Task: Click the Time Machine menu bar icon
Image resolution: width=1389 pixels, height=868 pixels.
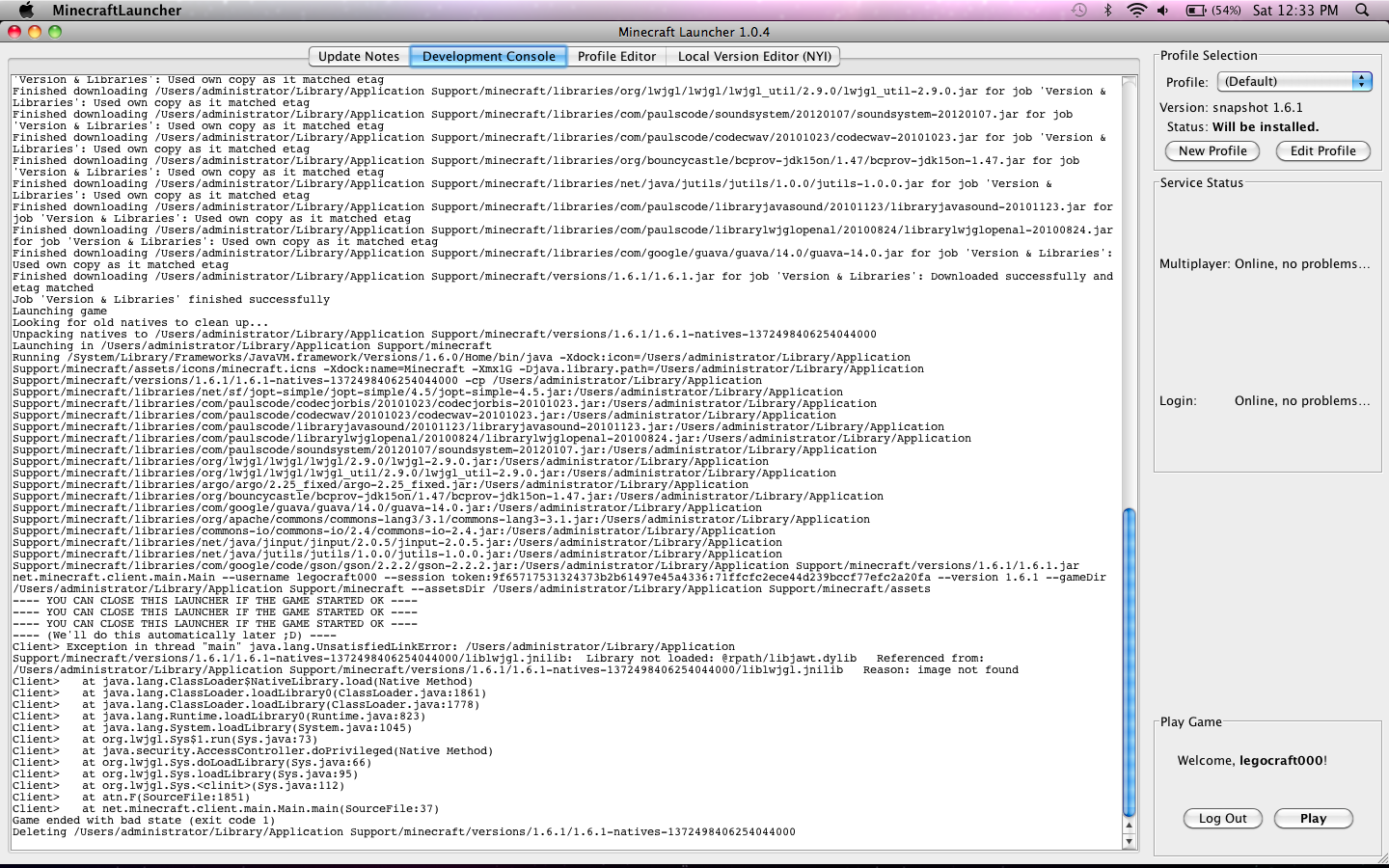Action: pyautogui.click(x=1079, y=10)
